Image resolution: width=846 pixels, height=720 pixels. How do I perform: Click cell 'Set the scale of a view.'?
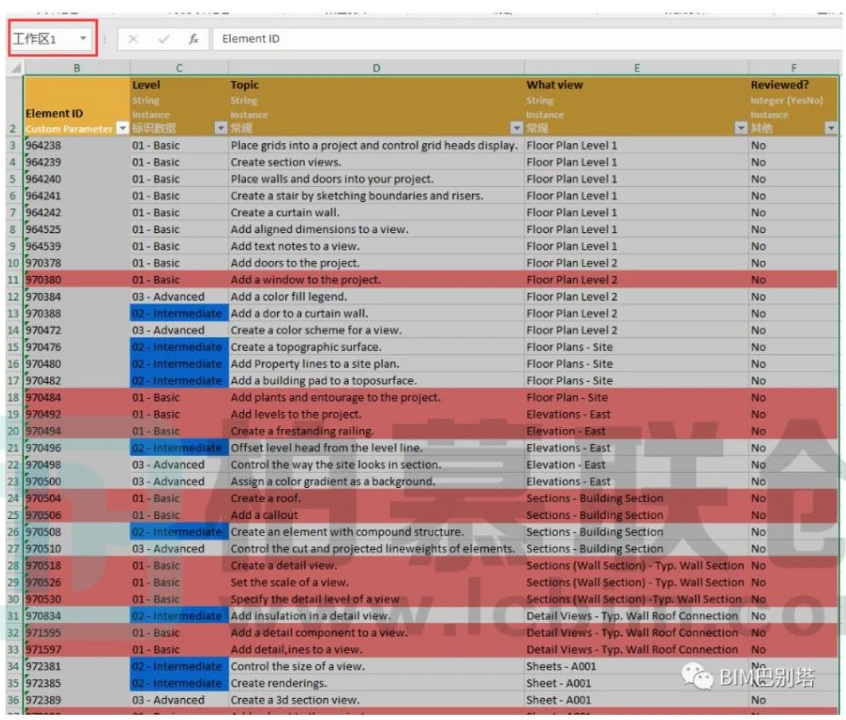coord(376,582)
